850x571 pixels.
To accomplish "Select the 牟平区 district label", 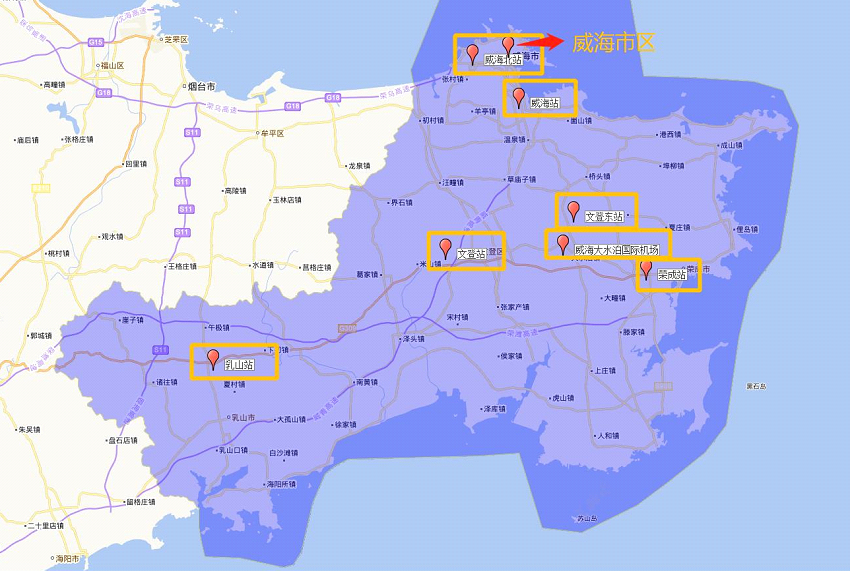I will click(273, 133).
